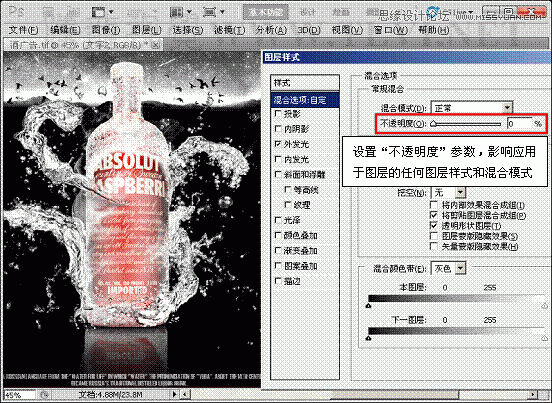Check the 等高线 contour option

[288, 190]
